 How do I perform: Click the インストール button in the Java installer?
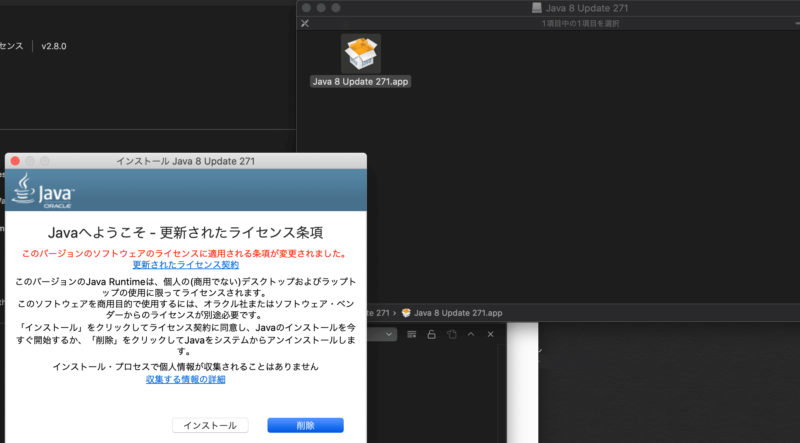210,425
